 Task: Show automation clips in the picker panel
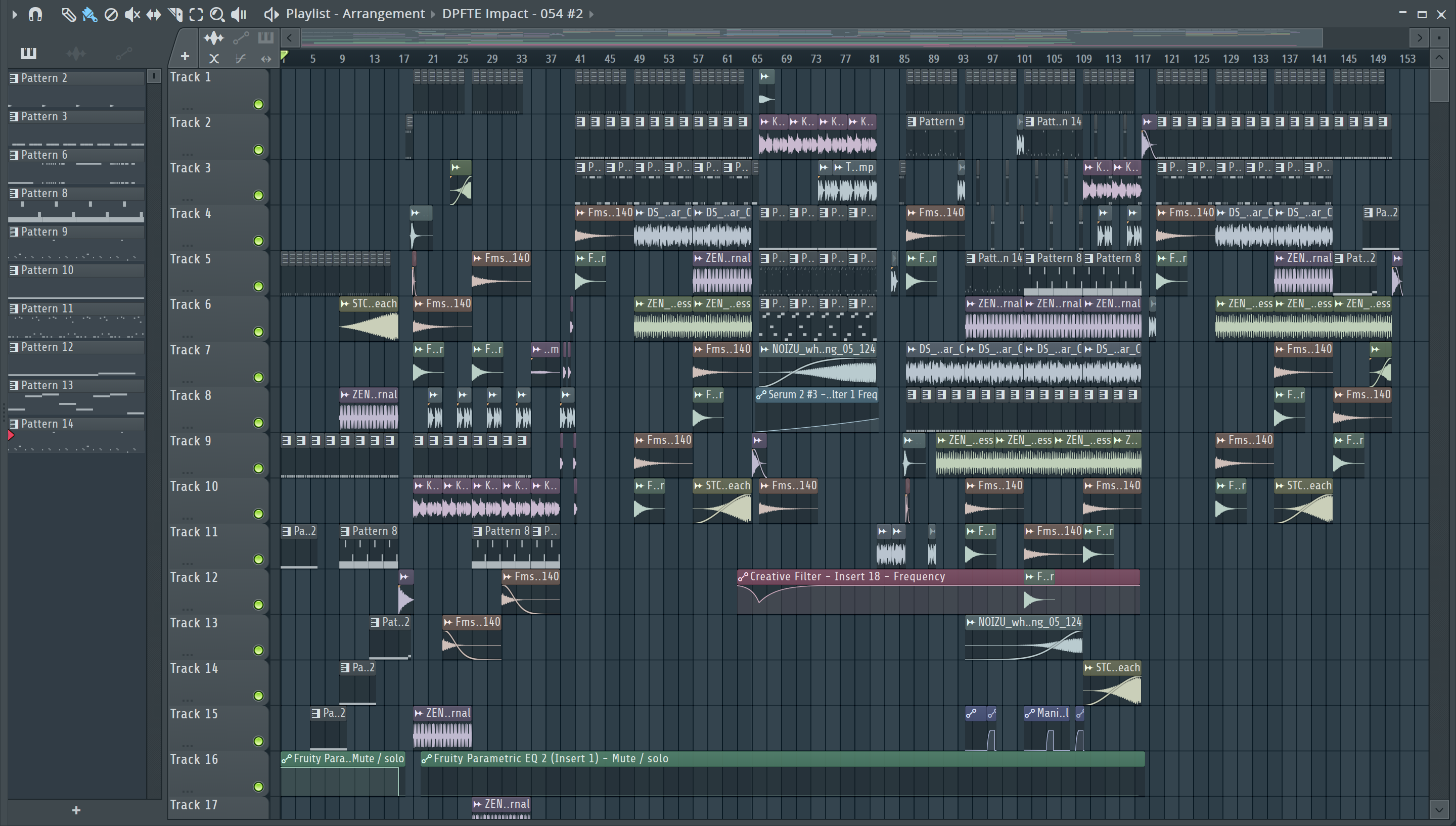[x=124, y=53]
